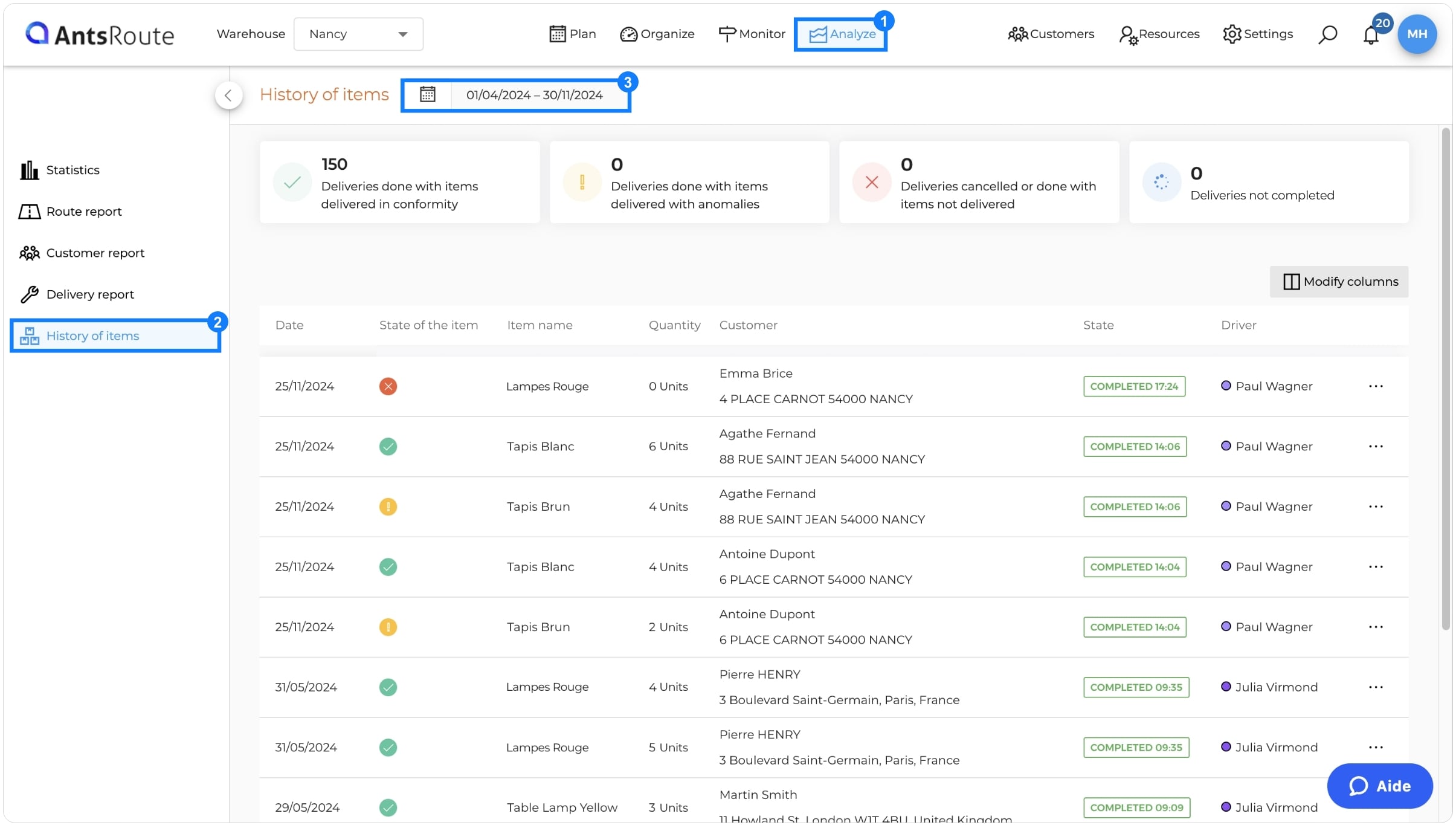The image size is (1456, 825).
Task: Click the Item name column header
Action: (540, 325)
